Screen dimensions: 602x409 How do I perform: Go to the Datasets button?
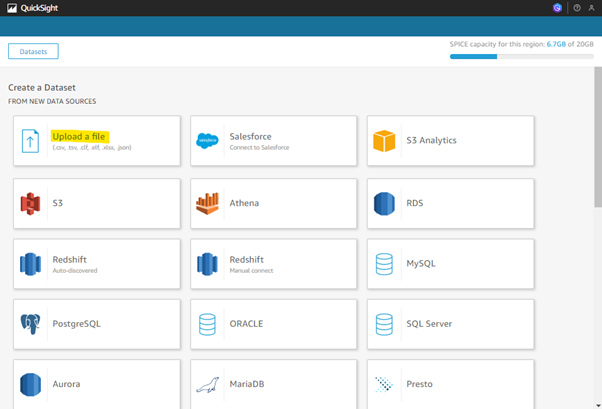[33, 51]
